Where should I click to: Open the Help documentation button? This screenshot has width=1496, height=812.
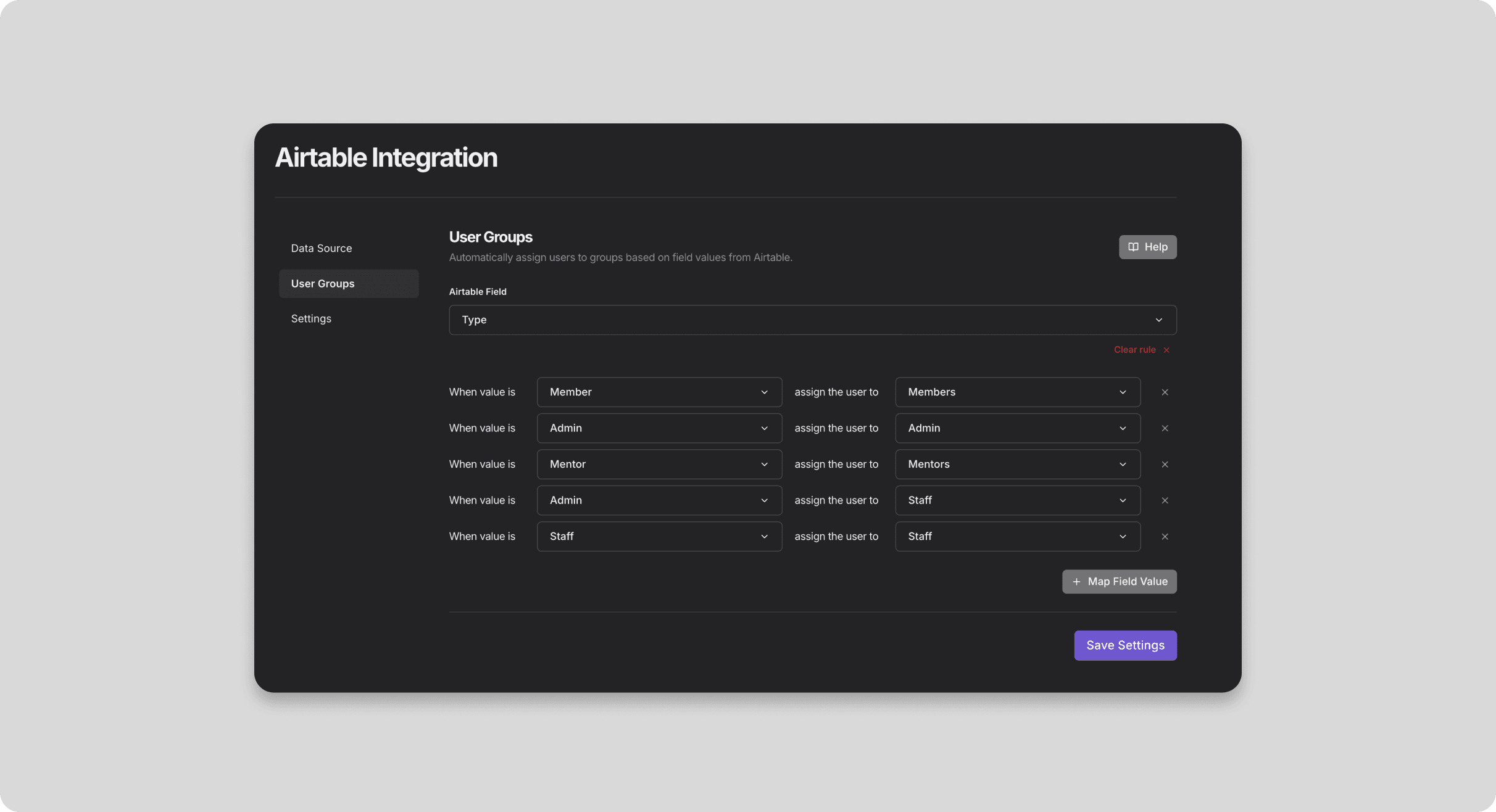(1147, 247)
